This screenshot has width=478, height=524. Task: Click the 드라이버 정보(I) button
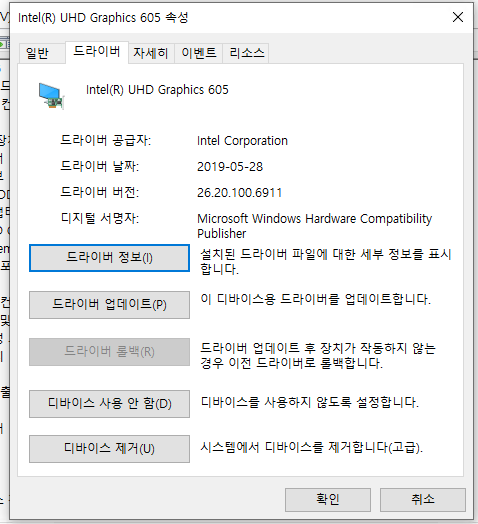point(109,258)
